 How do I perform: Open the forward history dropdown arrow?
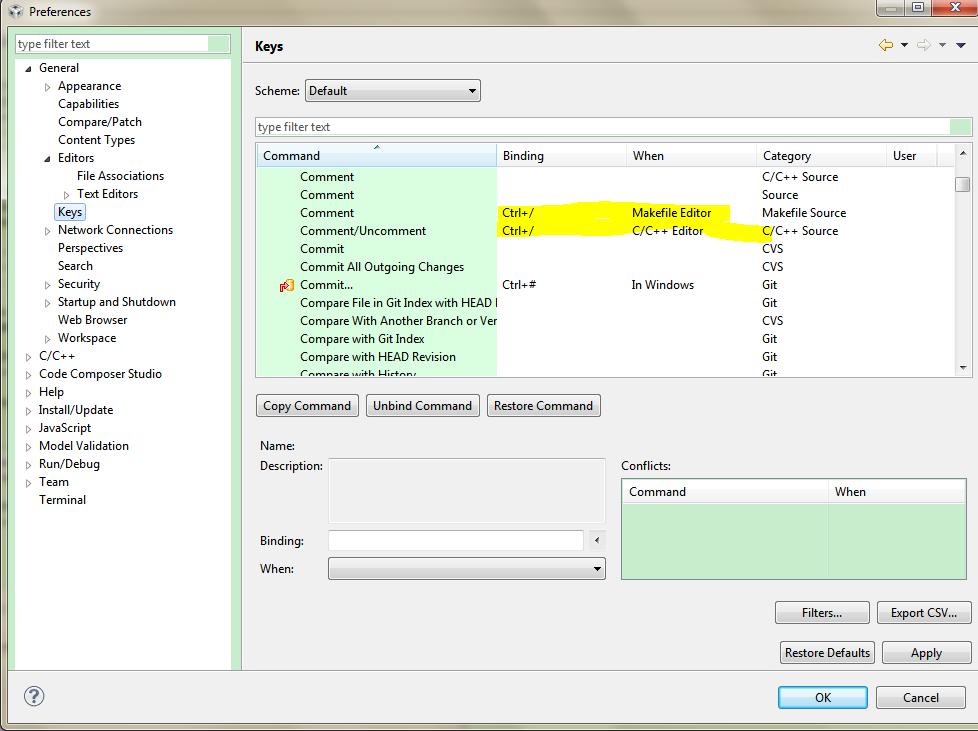coord(942,45)
